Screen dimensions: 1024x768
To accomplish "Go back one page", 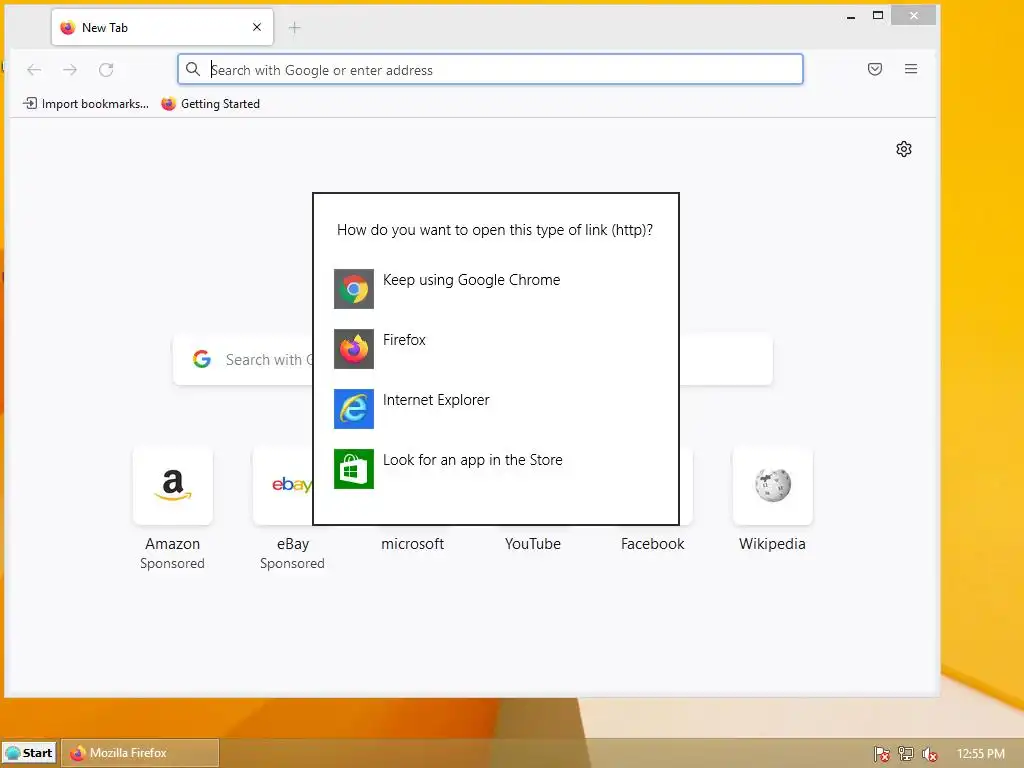I will pos(34,70).
